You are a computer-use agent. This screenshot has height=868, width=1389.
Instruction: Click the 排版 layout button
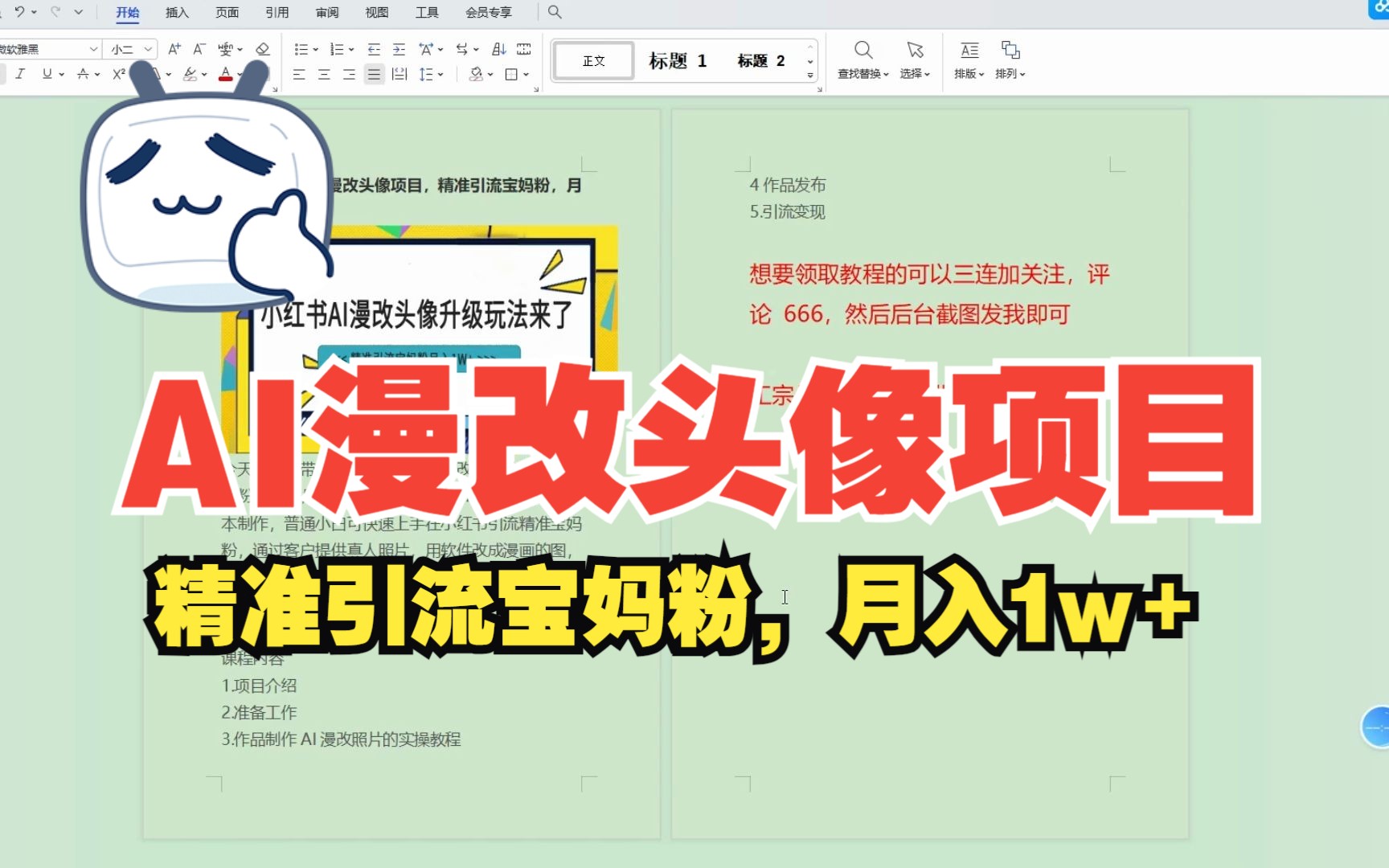969,59
